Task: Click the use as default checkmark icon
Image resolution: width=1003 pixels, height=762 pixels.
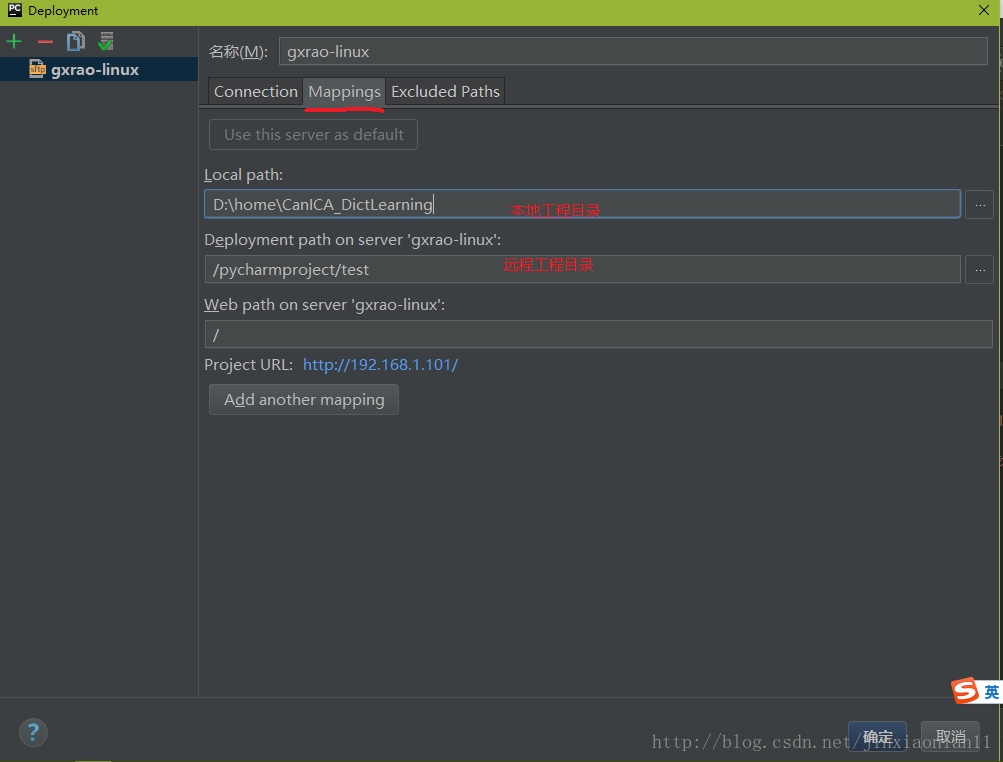Action: tap(106, 42)
